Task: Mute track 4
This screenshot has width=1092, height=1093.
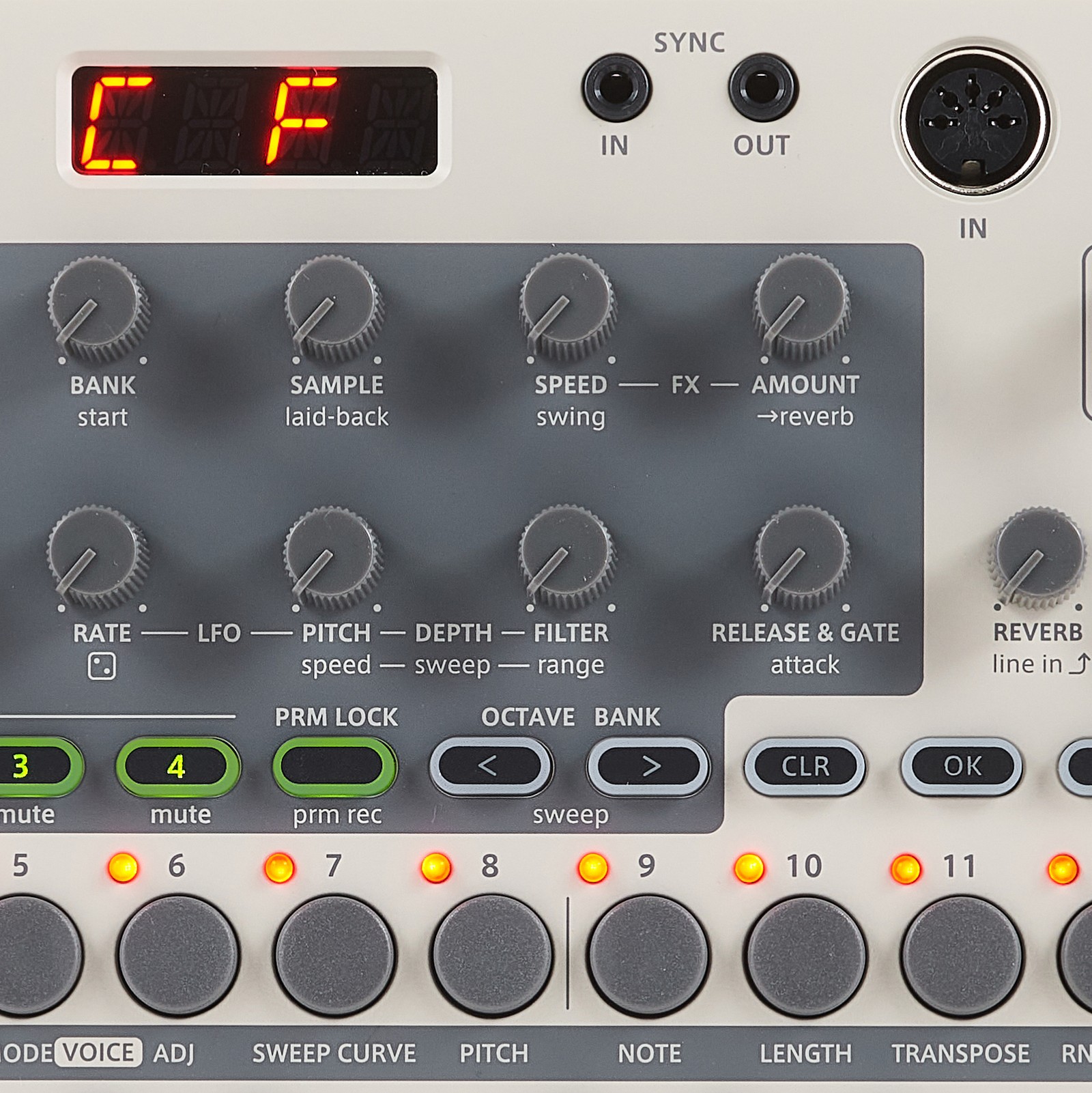Action: pos(176,766)
